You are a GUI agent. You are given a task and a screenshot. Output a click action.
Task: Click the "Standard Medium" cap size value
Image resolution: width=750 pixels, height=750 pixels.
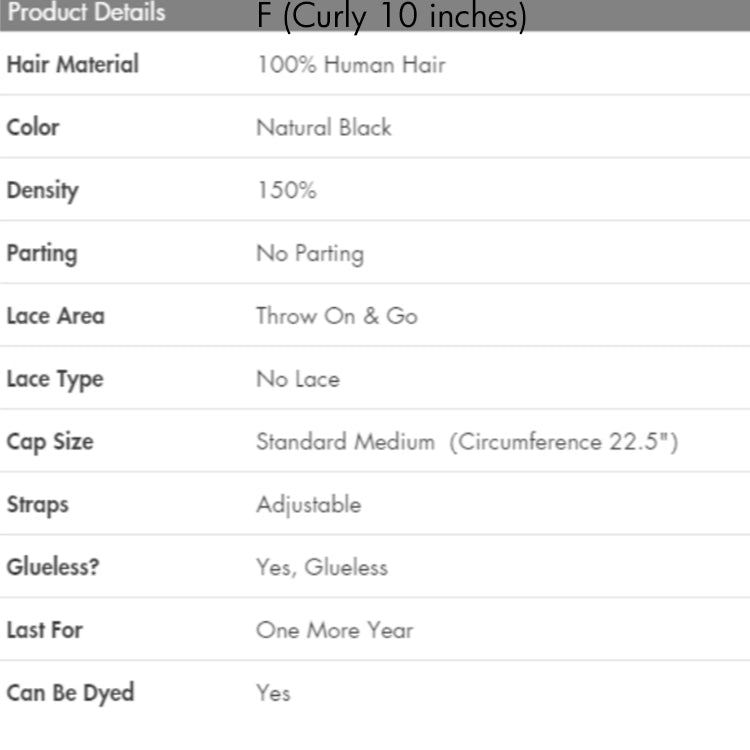(x=346, y=441)
